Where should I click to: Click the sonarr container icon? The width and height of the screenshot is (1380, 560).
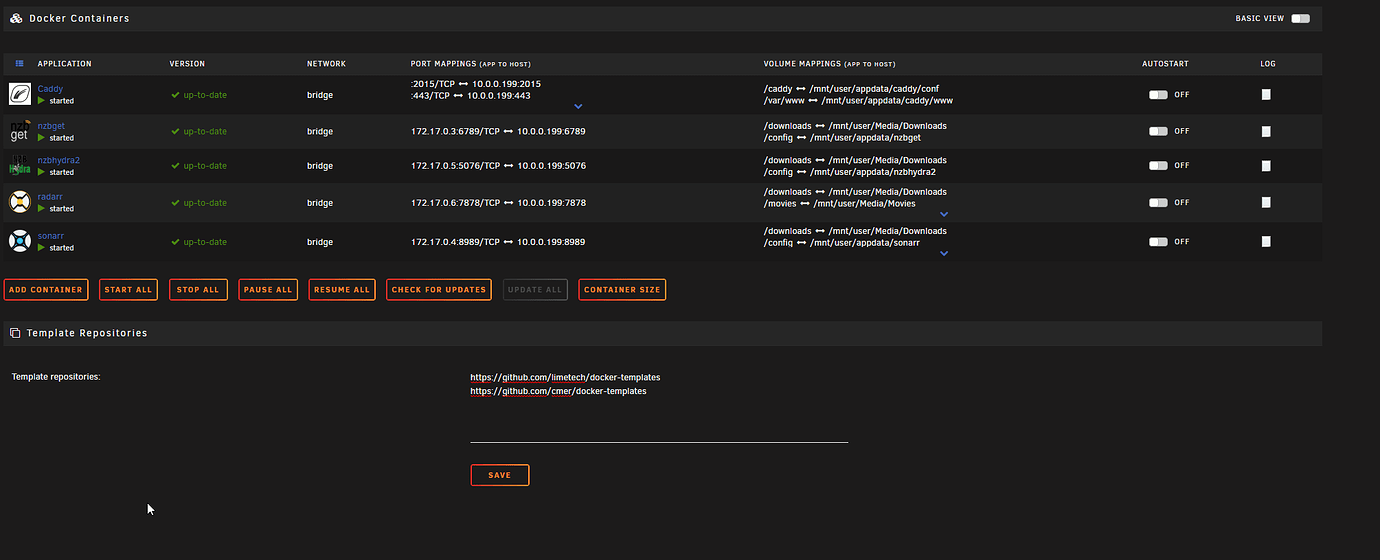point(20,241)
